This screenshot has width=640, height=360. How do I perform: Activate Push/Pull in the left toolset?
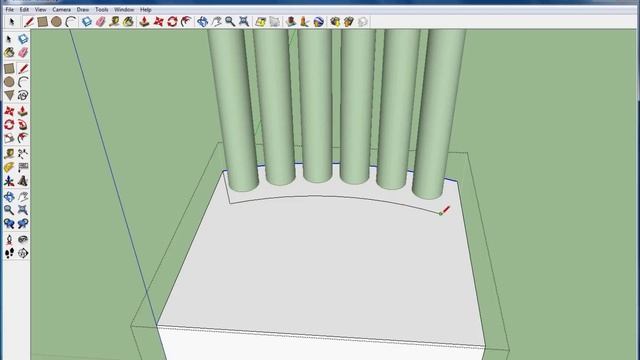23,111
